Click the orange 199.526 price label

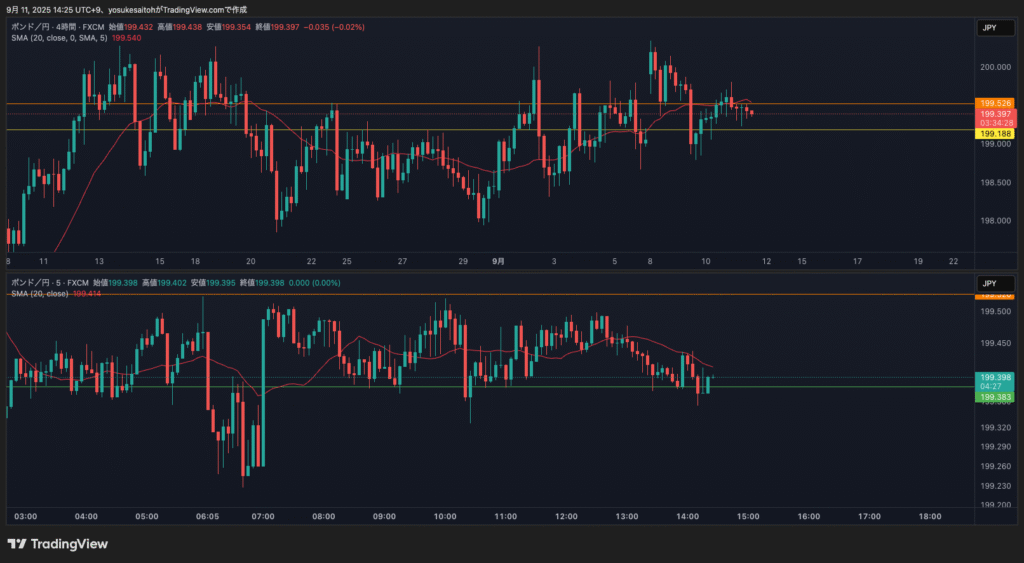tap(996, 103)
